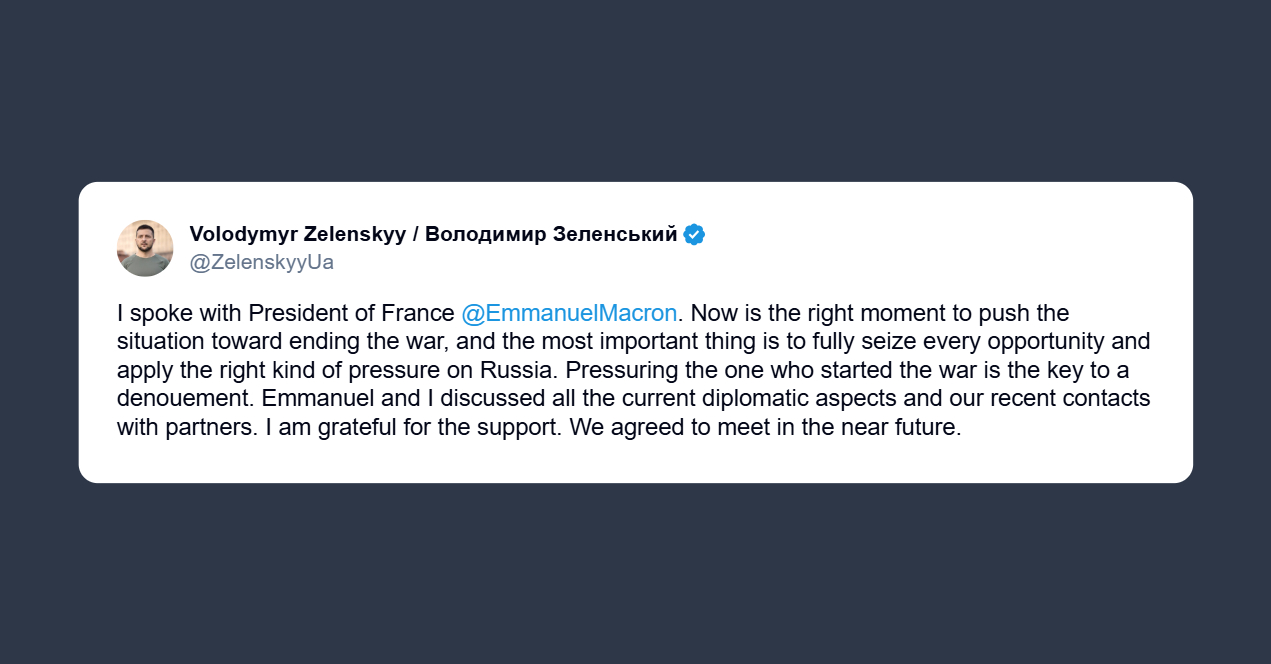Image resolution: width=1271 pixels, height=664 pixels.
Task: Click the Ukrainian name Володимир Зеленський
Action: click(551, 235)
